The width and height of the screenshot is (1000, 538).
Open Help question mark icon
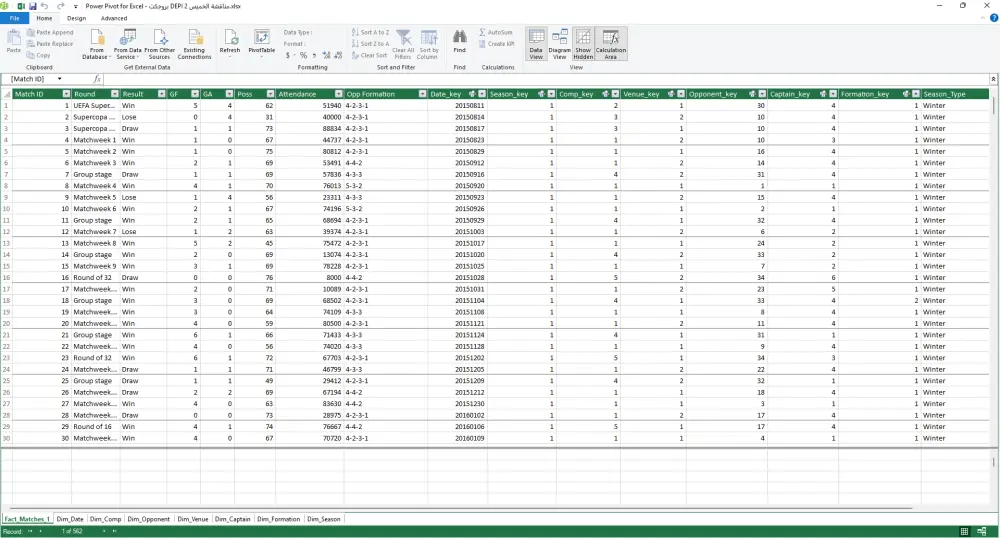[994, 18]
